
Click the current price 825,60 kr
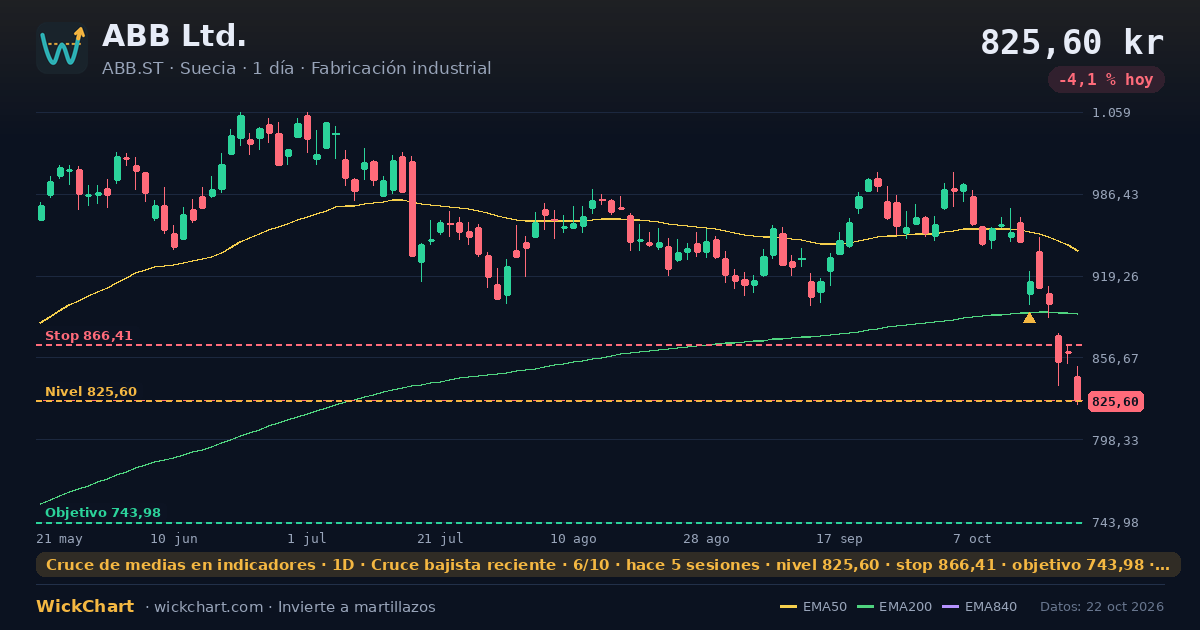(1072, 43)
